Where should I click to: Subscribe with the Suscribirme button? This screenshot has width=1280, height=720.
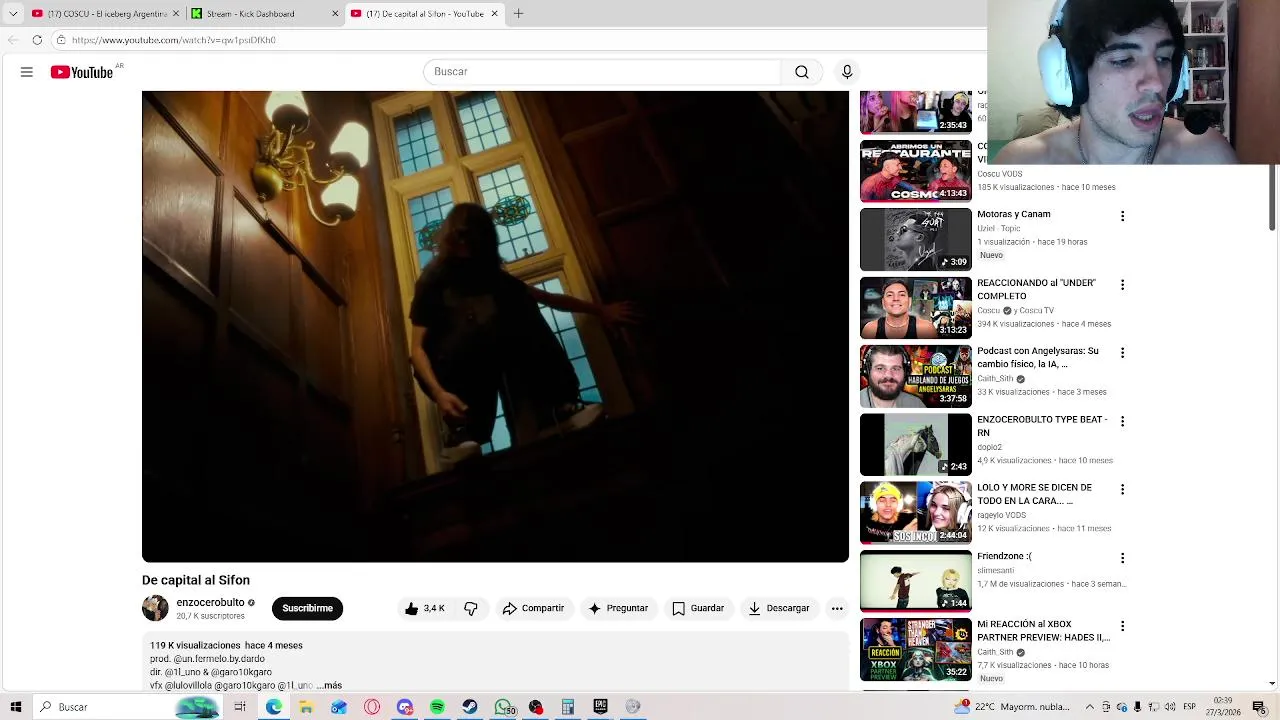point(307,608)
